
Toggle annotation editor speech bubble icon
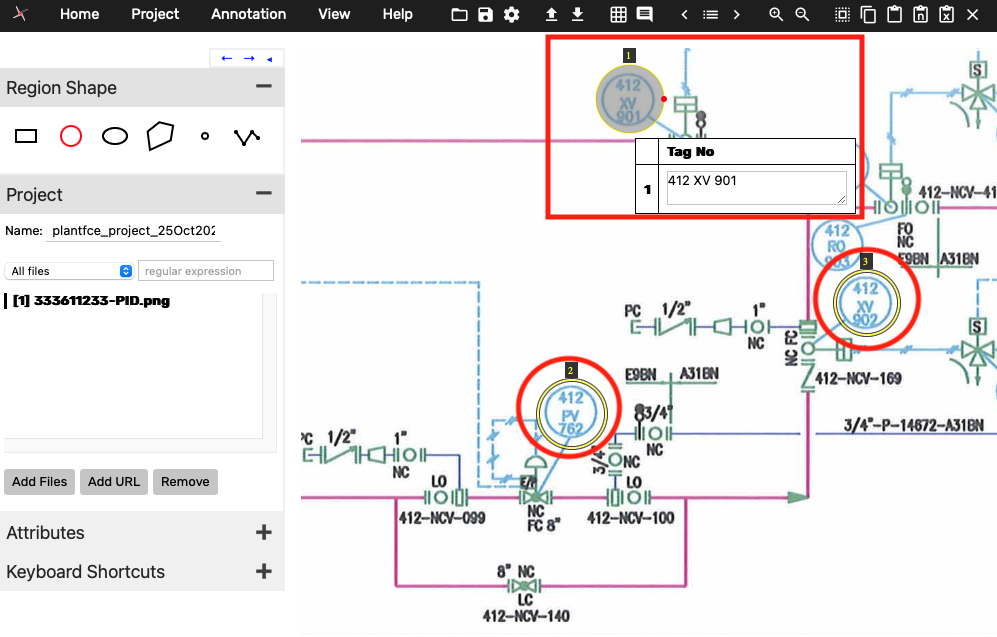(645, 14)
